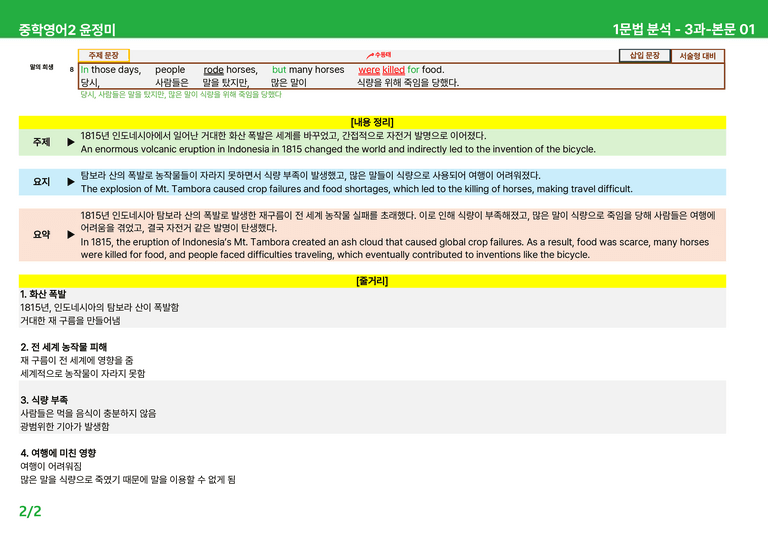Click the line '여행이 어려워짐'

tap(51, 466)
